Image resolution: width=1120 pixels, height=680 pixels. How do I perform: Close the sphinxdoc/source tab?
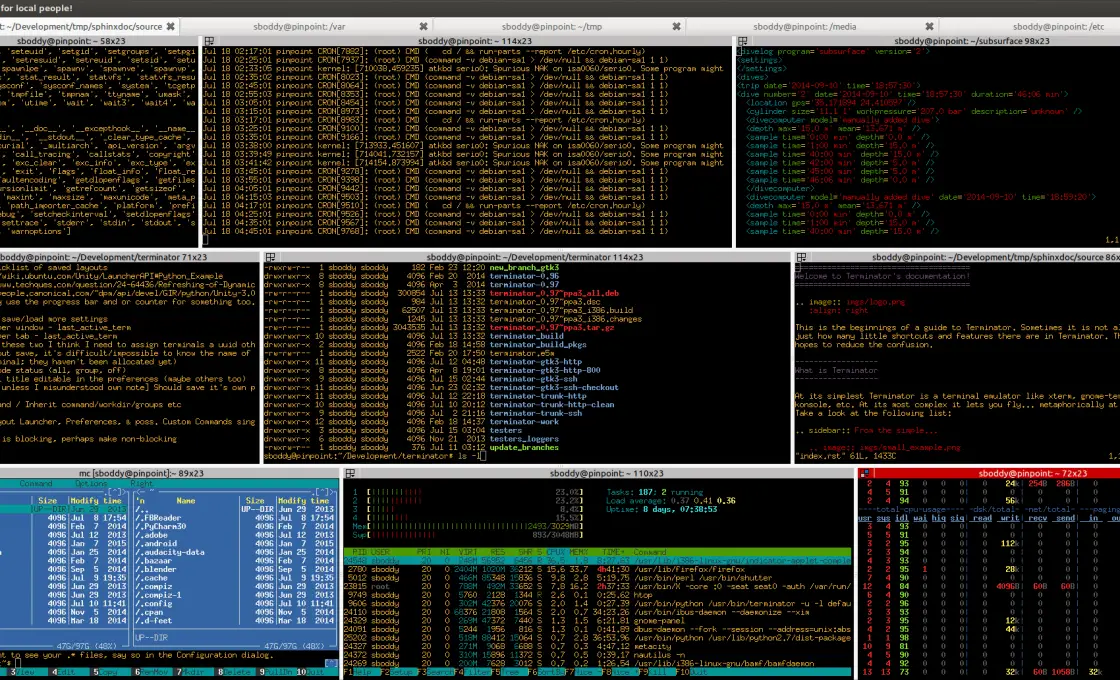click(170, 26)
